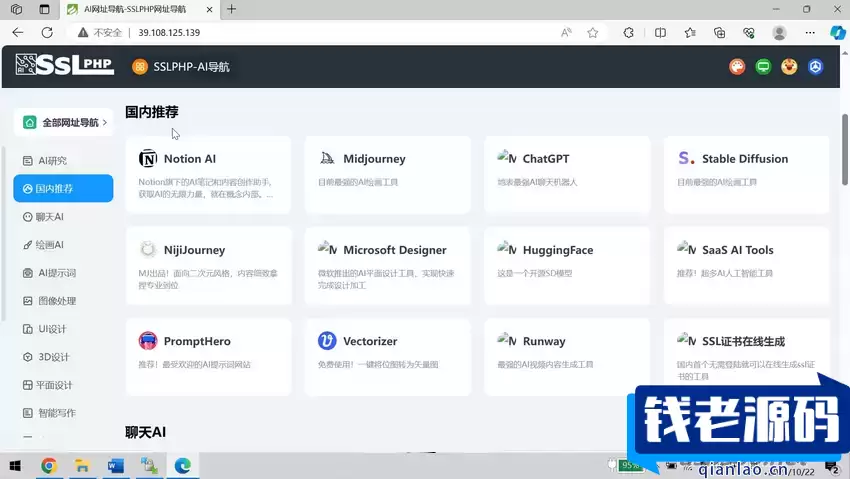Viewport: 850px width, 479px height.
Task: Open tab actions menu icon
Action: pos(44,9)
